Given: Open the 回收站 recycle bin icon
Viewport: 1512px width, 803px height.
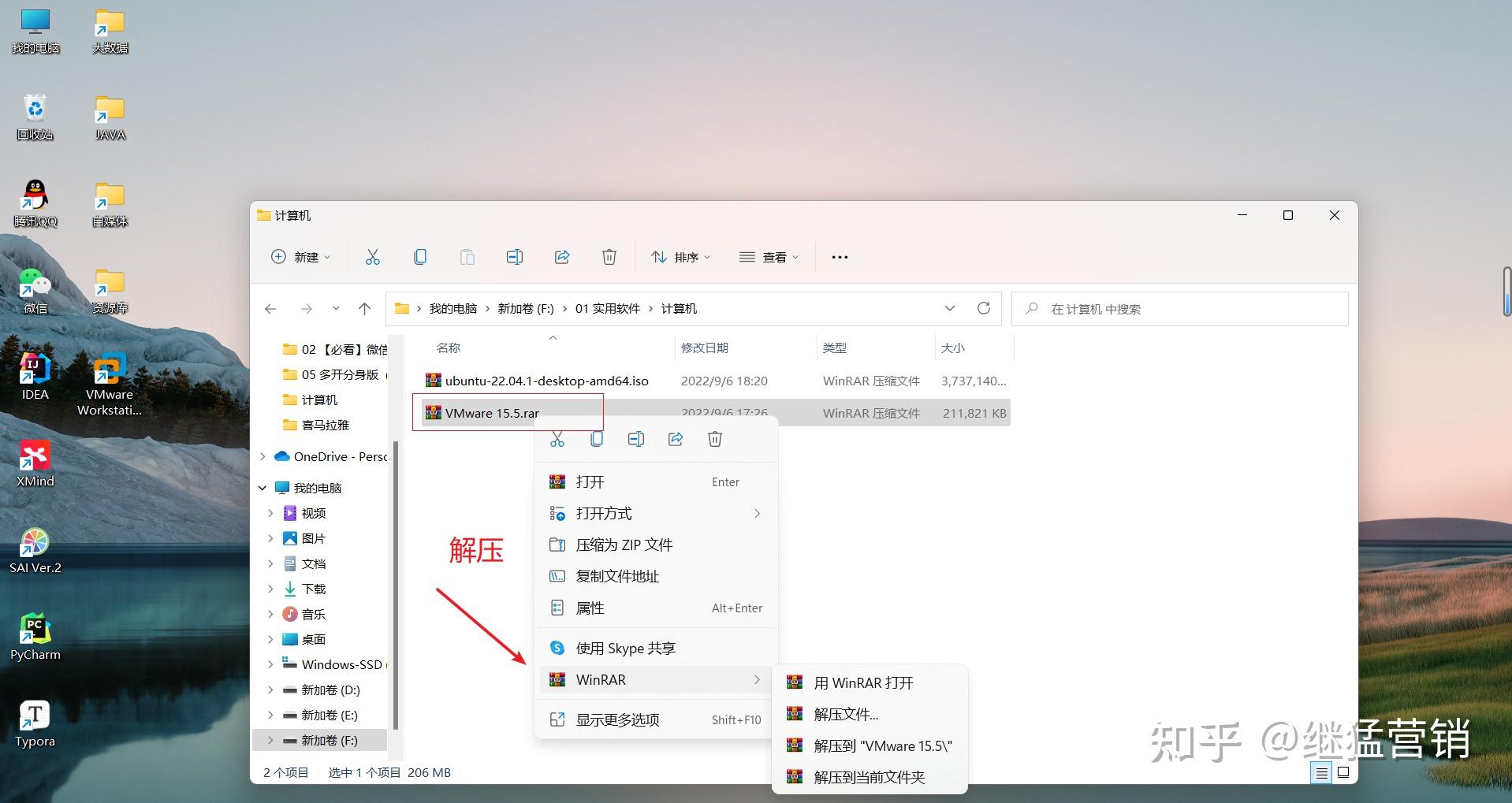Looking at the screenshot, I should [x=35, y=117].
